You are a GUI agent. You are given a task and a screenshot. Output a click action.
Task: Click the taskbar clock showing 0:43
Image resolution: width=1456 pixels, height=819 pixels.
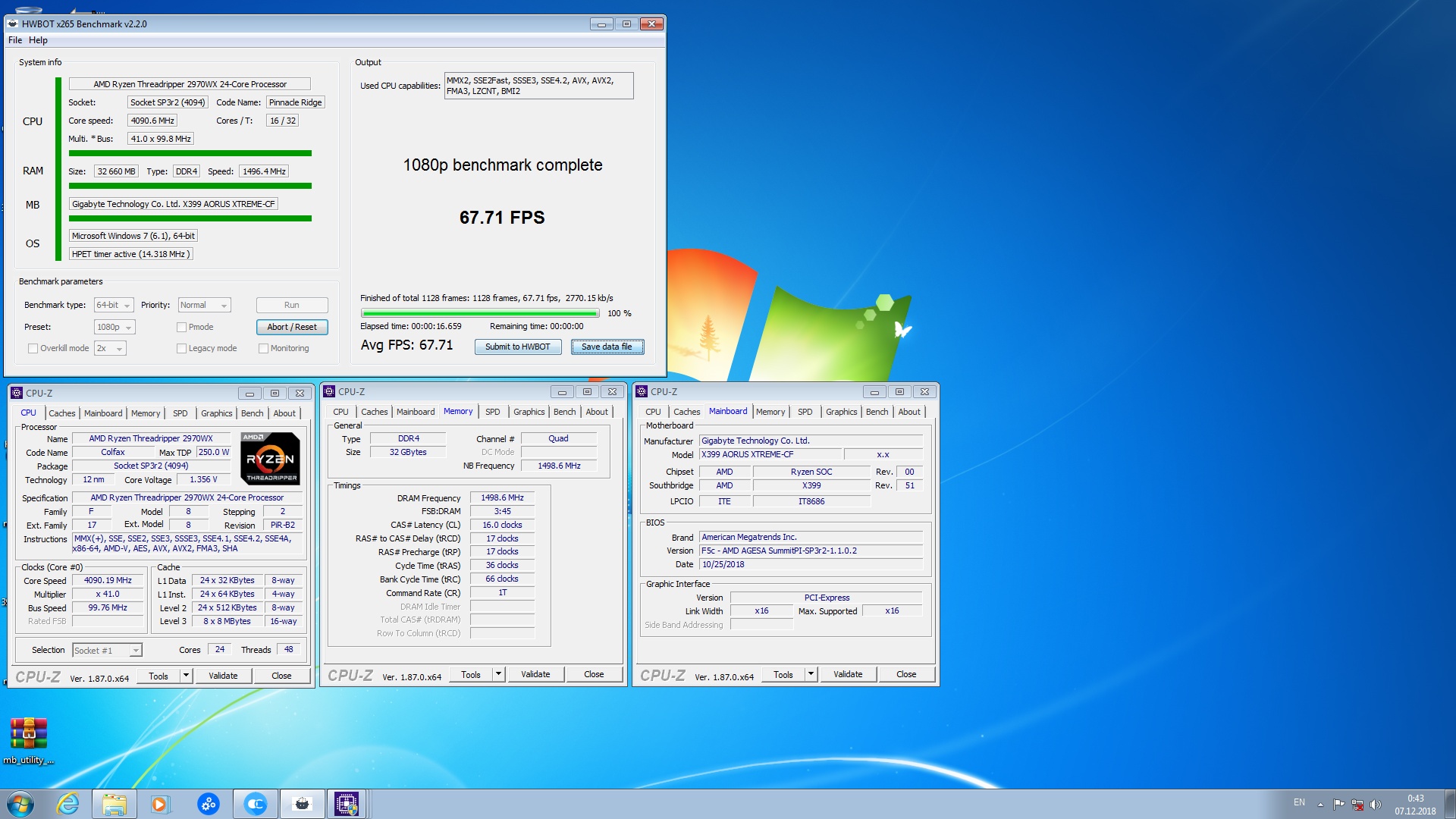point(1415,805)
